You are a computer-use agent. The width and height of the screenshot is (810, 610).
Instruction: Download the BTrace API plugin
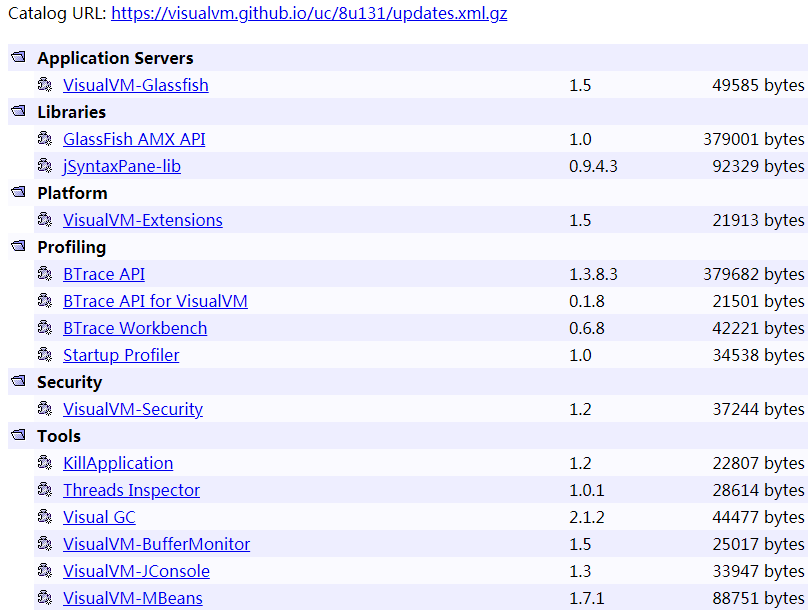pyautogui.click(x=104, y=274)
